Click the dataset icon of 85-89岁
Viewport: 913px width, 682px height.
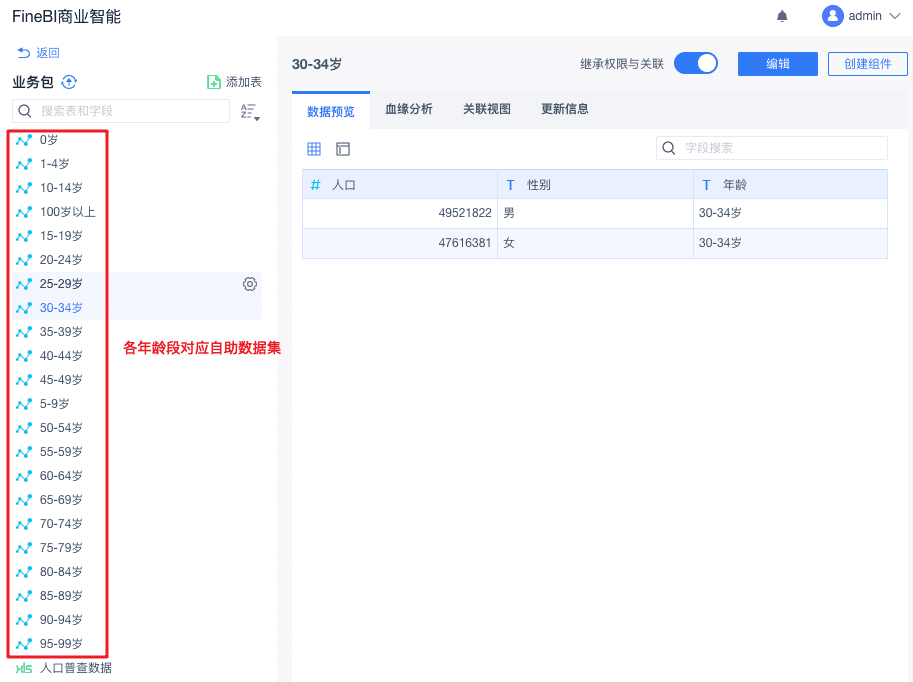[24, 596]
